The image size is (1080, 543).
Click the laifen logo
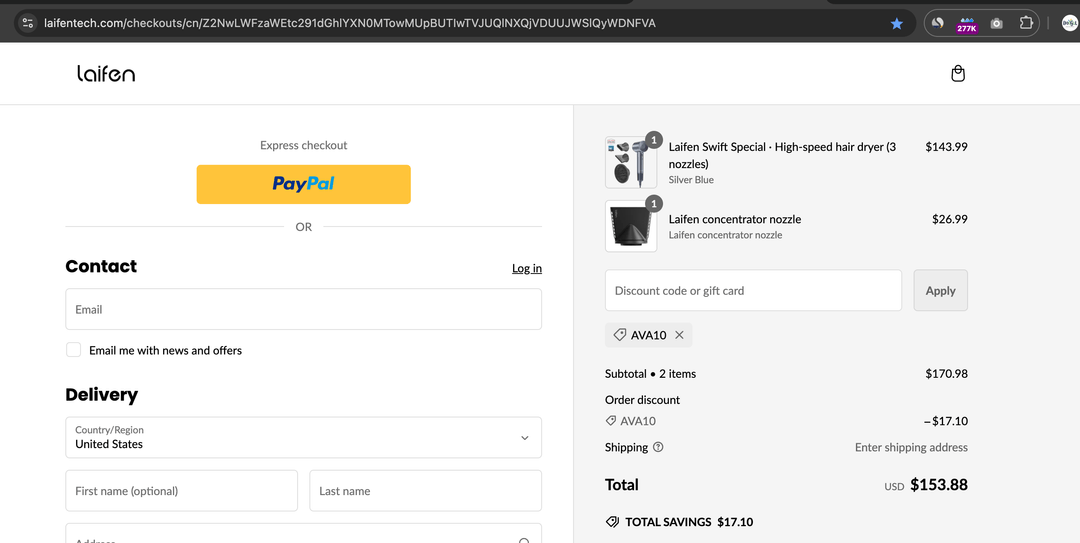coord(106,73)
